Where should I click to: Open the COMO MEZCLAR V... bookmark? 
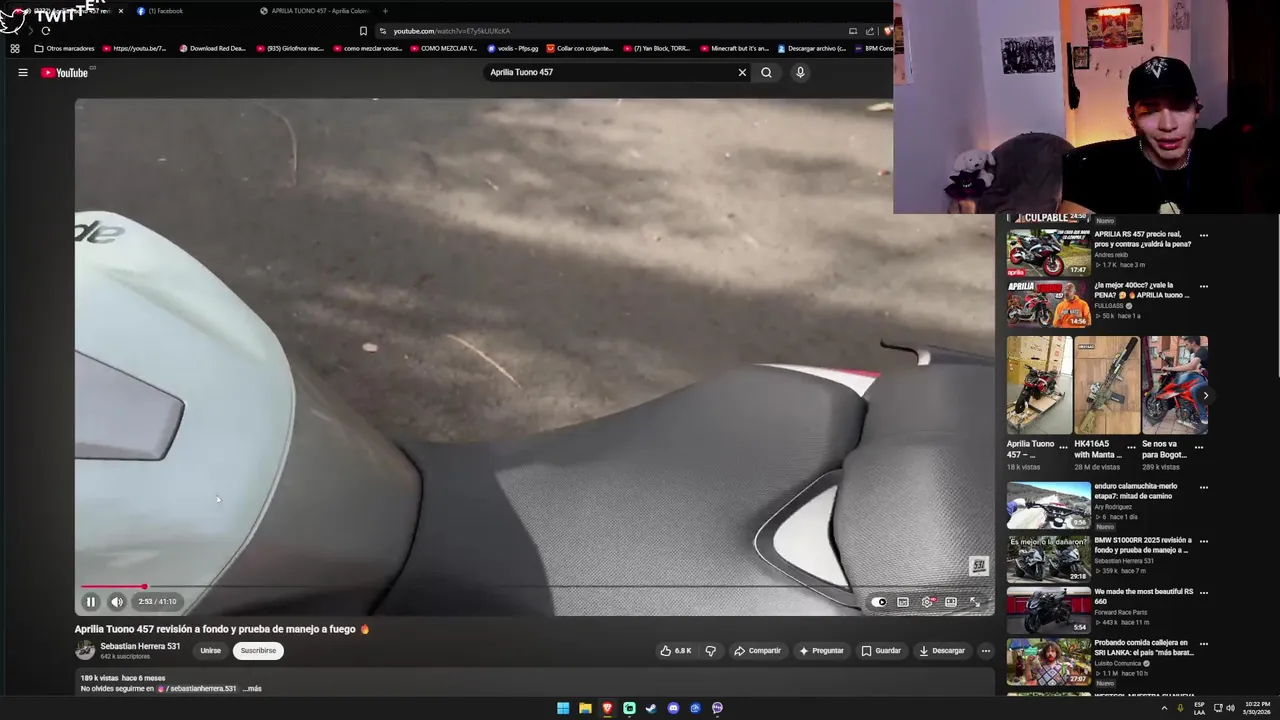tap(443, 48)
